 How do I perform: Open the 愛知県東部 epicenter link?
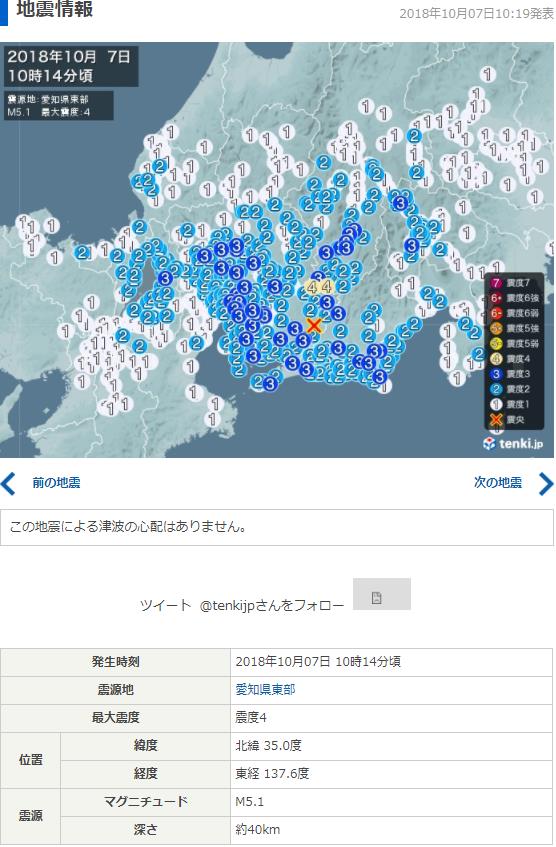(265, 690)
